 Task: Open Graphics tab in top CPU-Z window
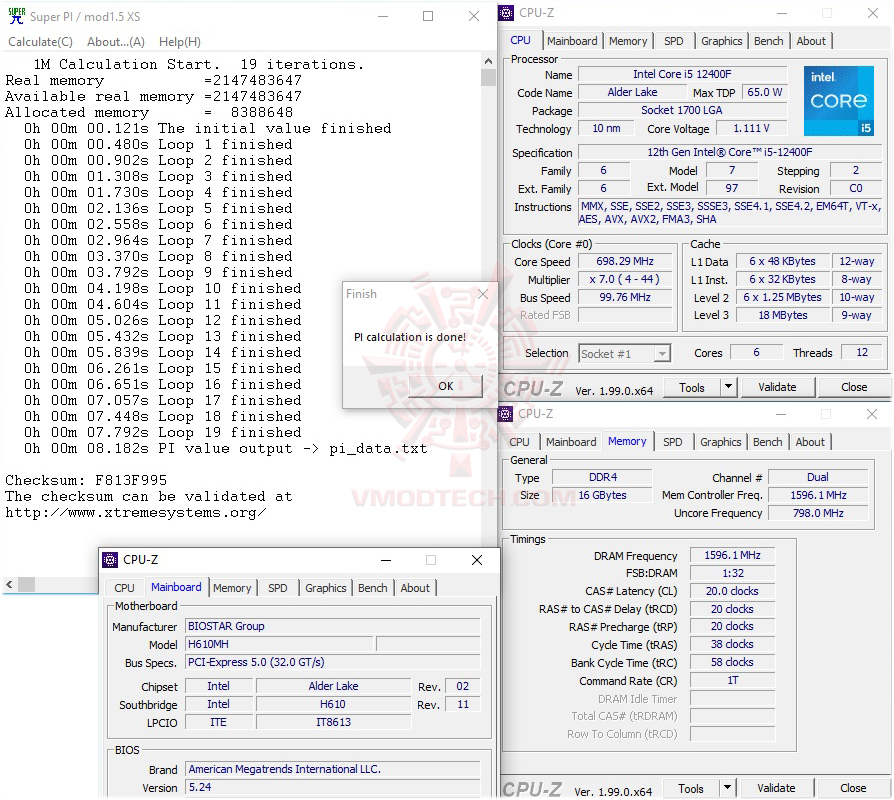pyautogui.click(x=721, y=41)
